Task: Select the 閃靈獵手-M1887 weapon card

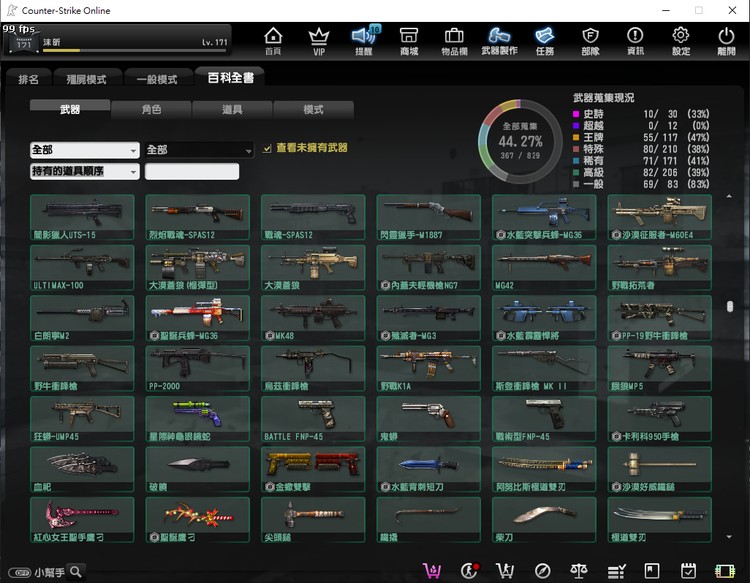Action: coord(429,217)
